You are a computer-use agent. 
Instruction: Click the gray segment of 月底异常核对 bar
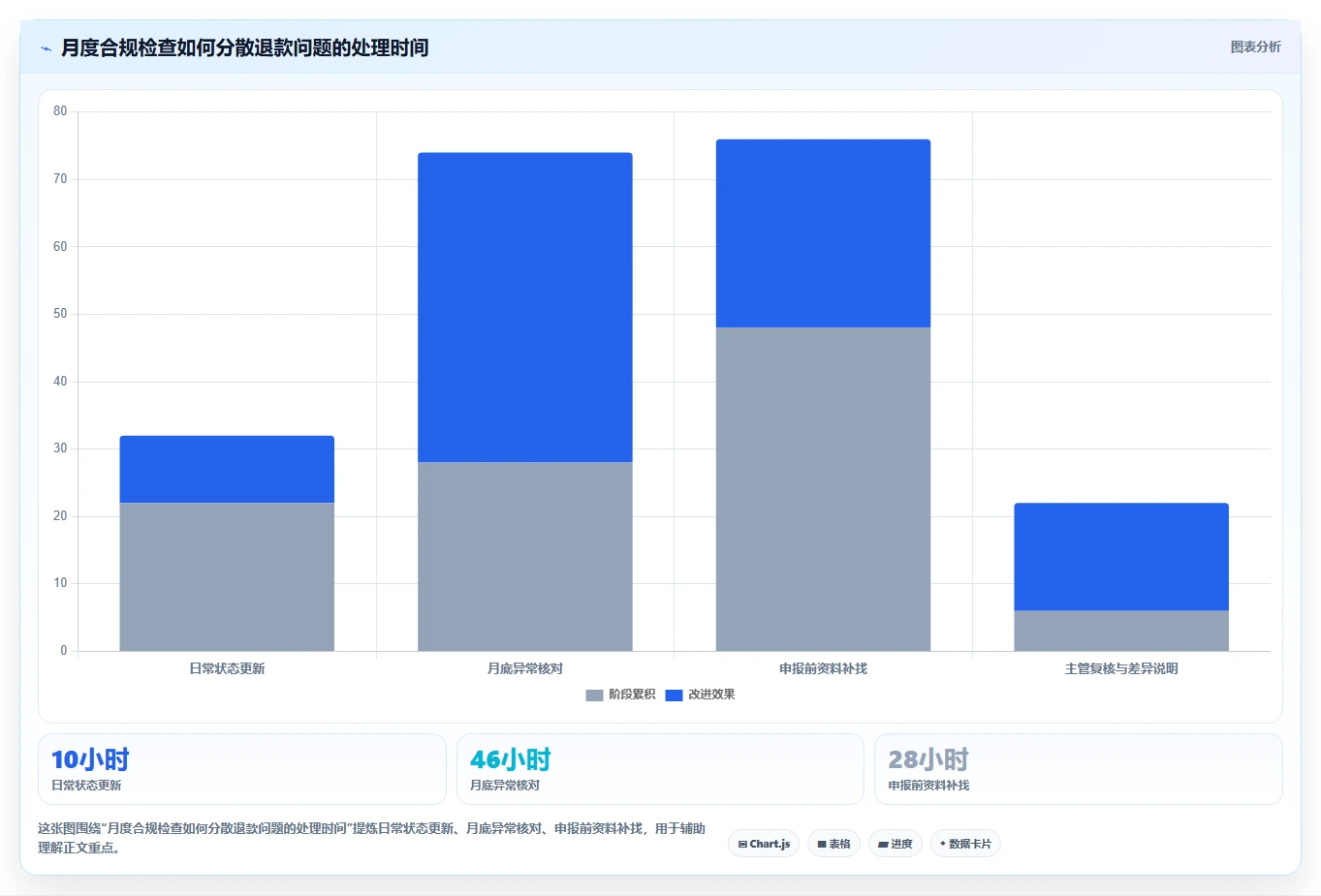click(x=525, y=556)
